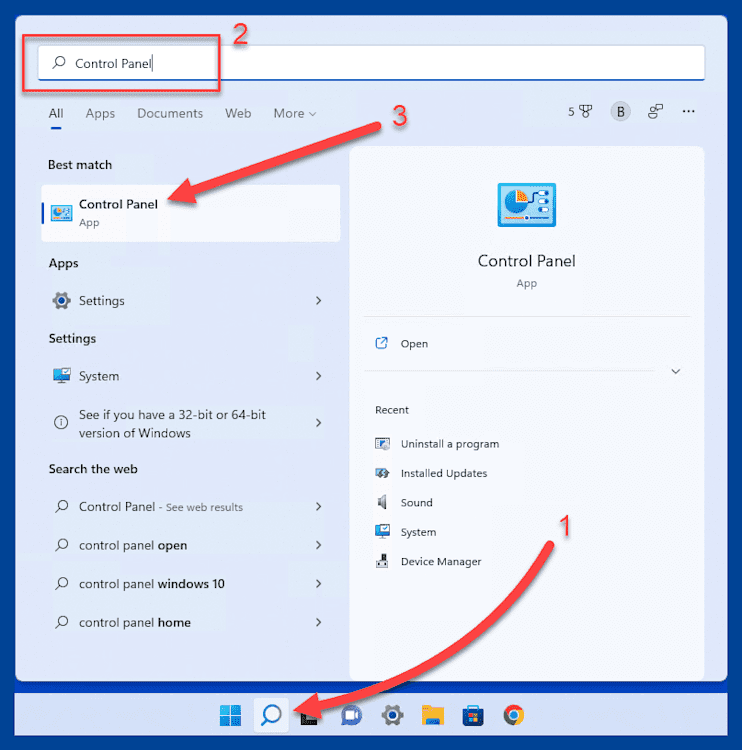Click the large Control Panel app icon
This screenshot has width=742, height=750.
pyautogui.click(x=526, y=205)
